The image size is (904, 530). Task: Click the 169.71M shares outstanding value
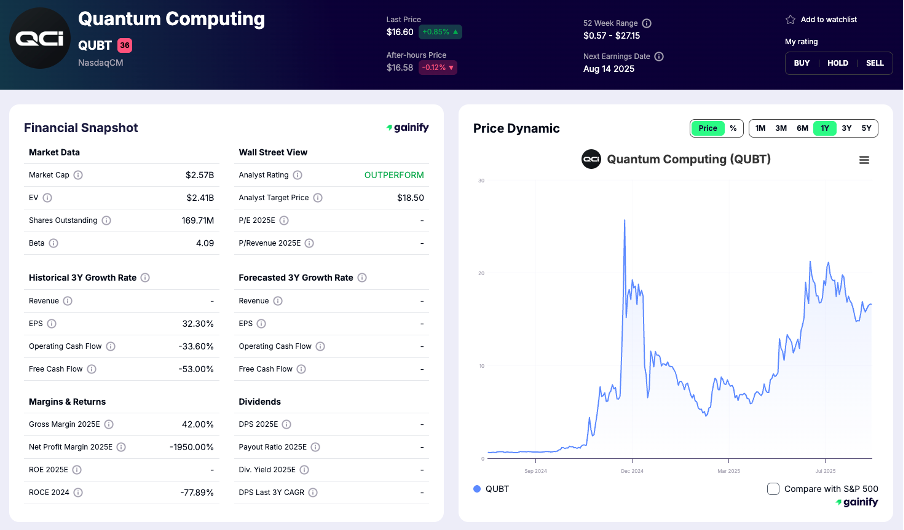point(198,220)
